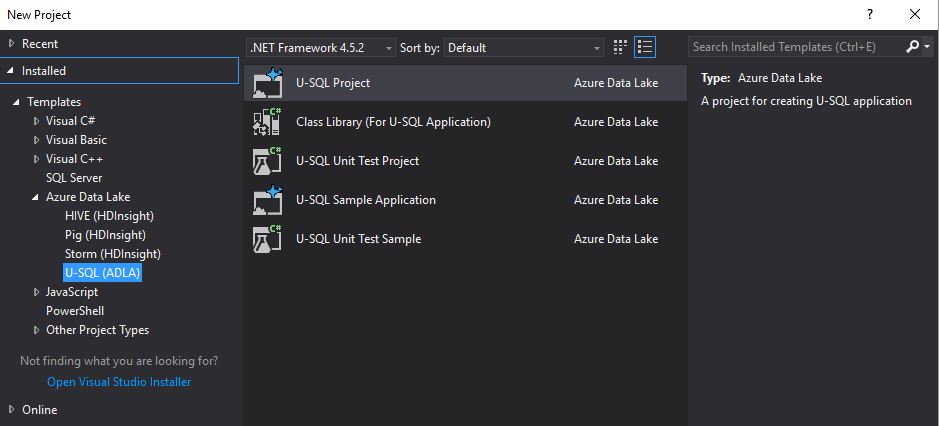Viewport: 939px width, 426px height.
Task: Click Azure Data Lake in Class Library row
Action: (x=616, y=122)
